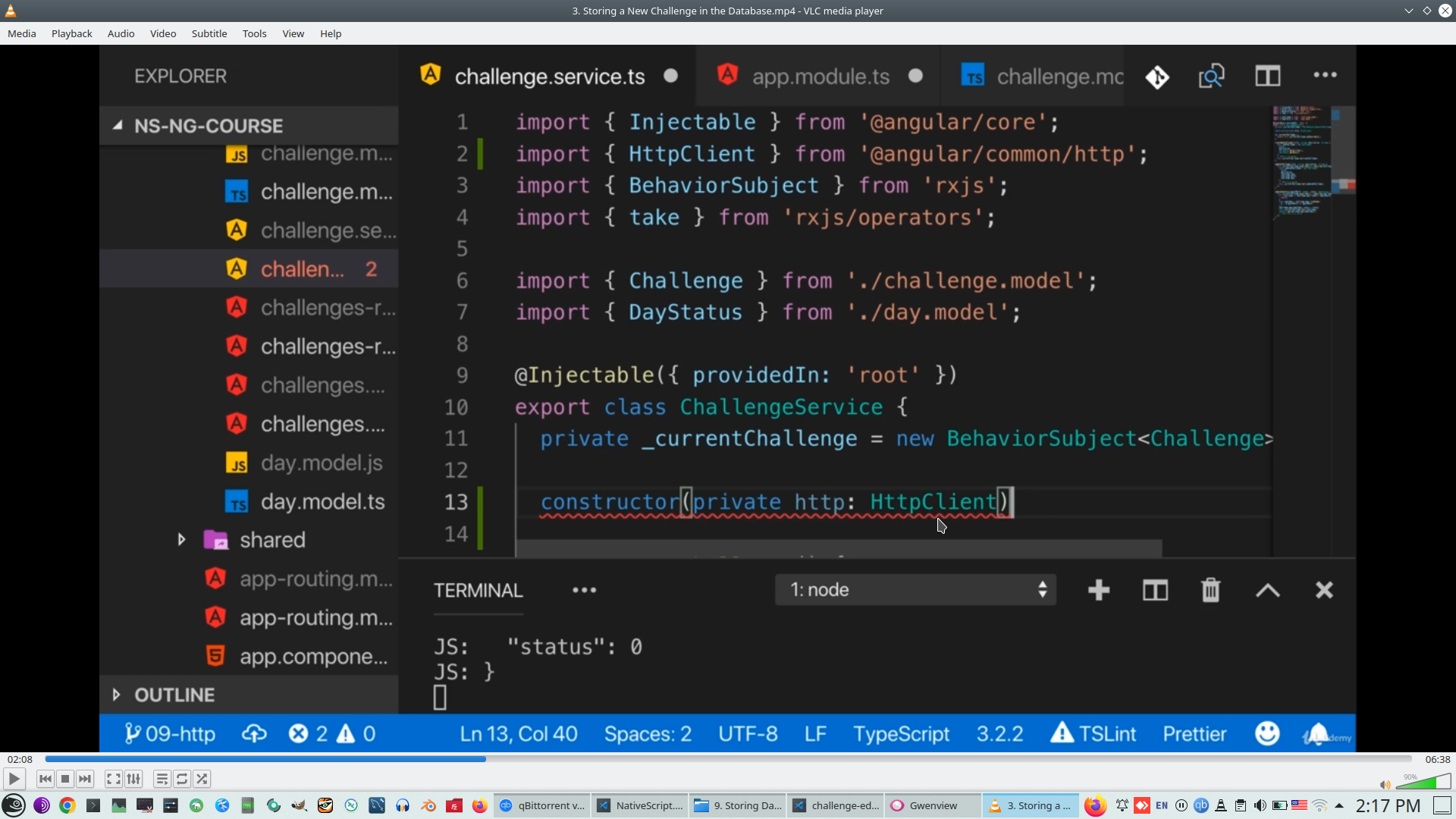Switch to qBittorrent taskbar window
1456x819 pixels.
(x=541, y=805)
